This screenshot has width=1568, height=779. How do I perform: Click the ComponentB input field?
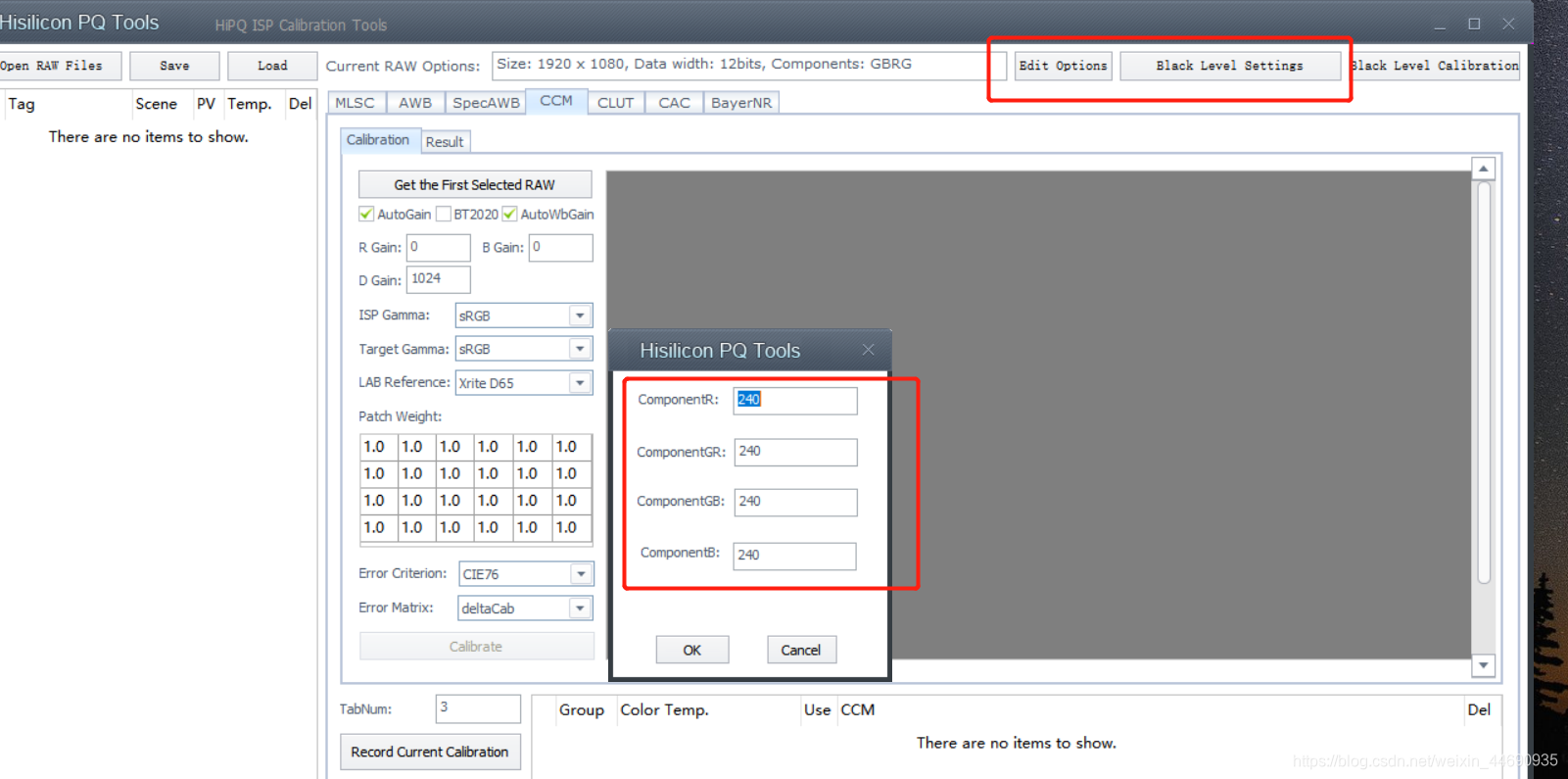point(794,556)
